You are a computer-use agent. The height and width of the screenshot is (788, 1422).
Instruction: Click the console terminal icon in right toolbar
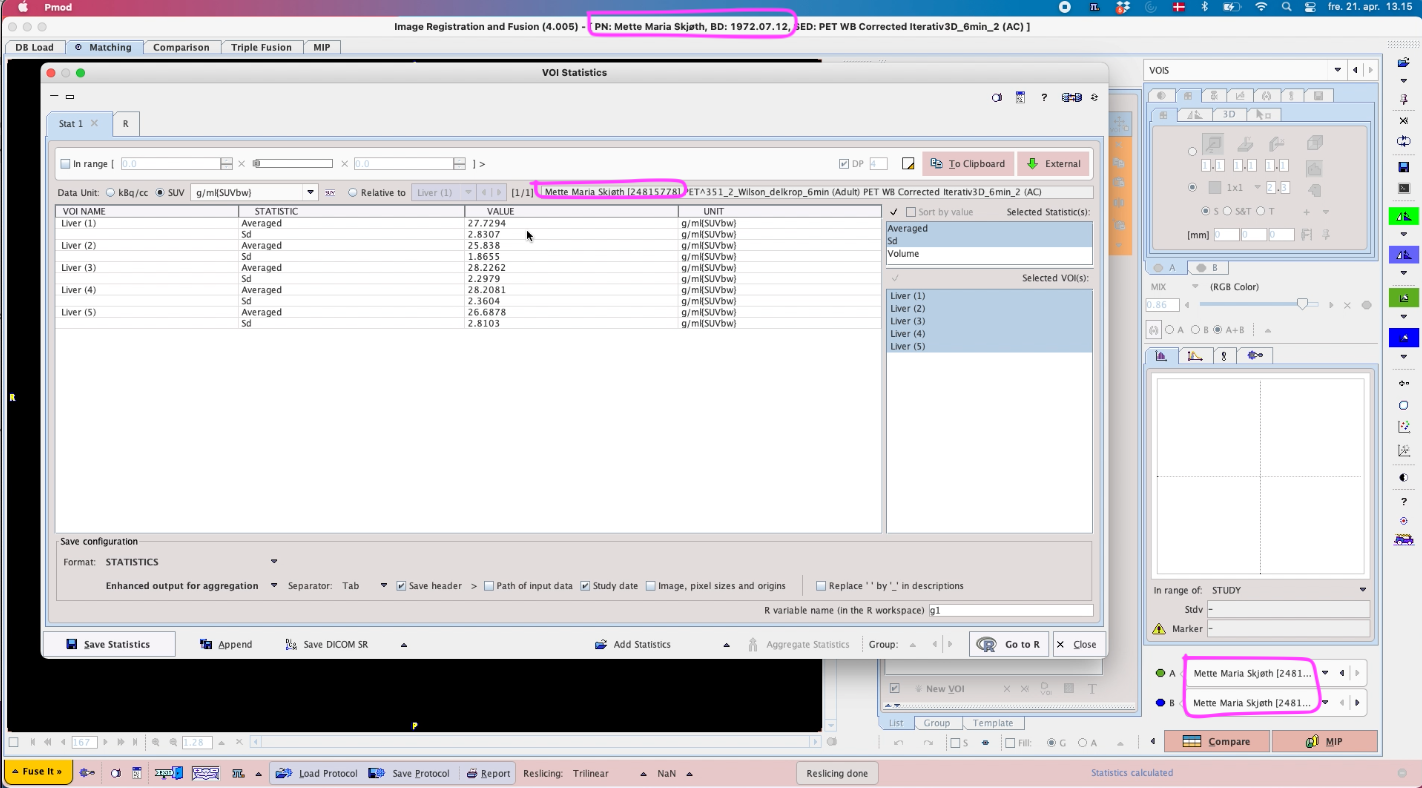(1404, 188)
